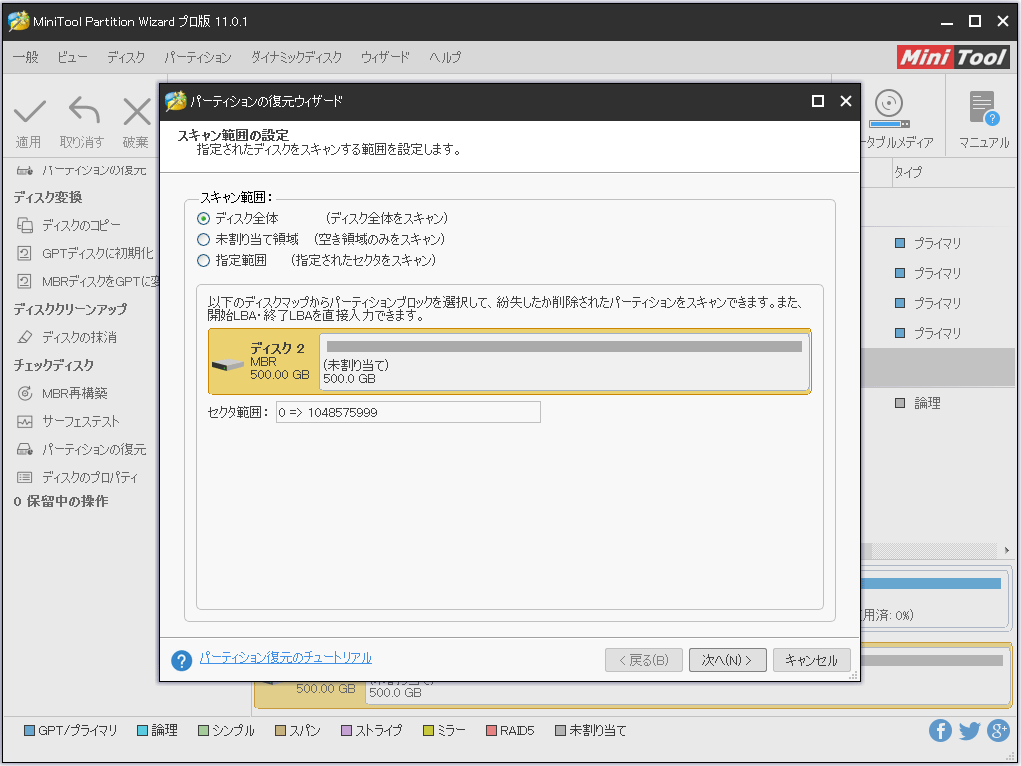The width and height of the screenshot is (1021, 766).
Task: Click the 次へ(N) button
Action: pyautogui.click(x=727, y=660)
